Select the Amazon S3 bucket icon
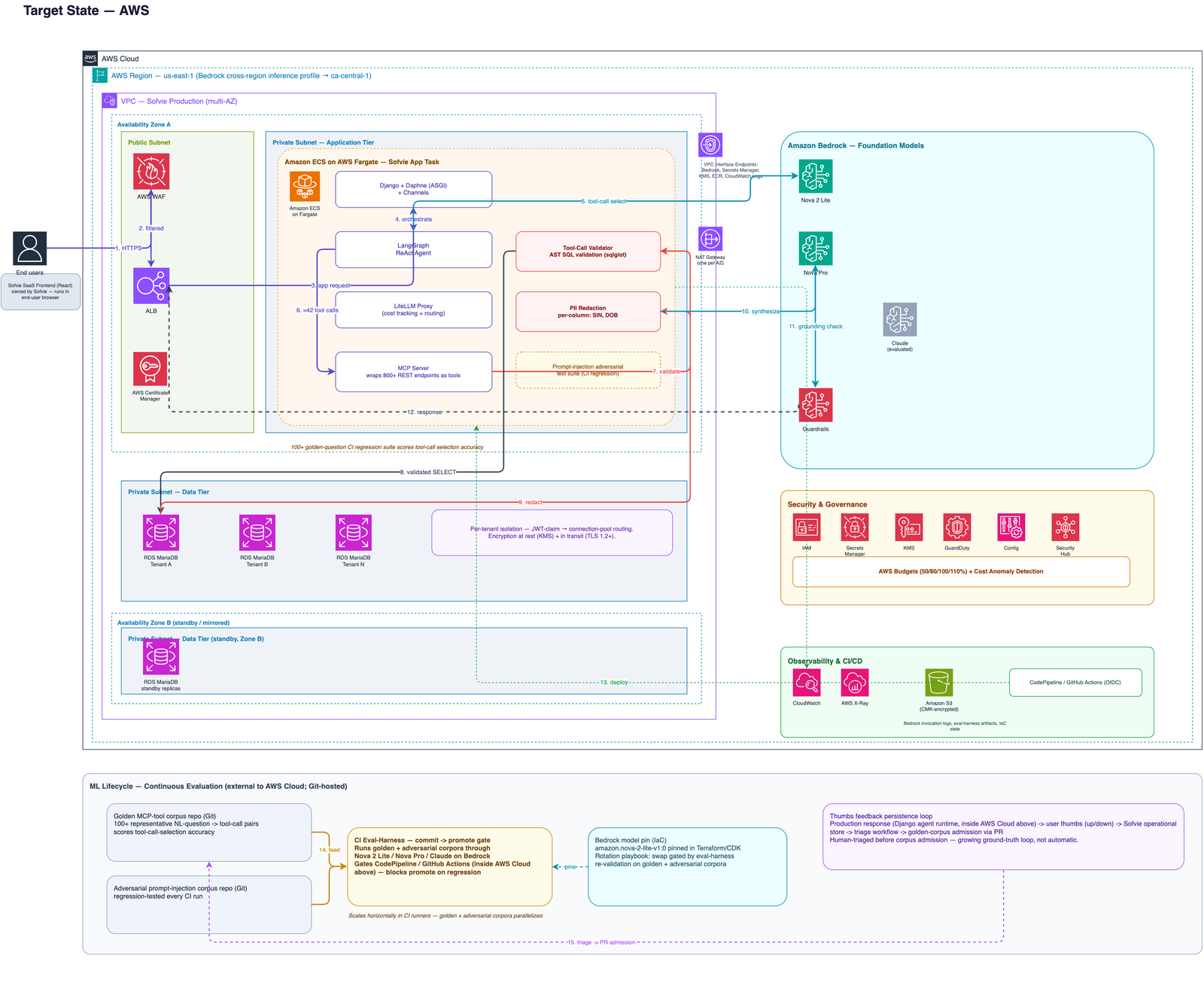The height and width of the screenshot is (989, 1204). pyautogui.click(x=939, y=683)
